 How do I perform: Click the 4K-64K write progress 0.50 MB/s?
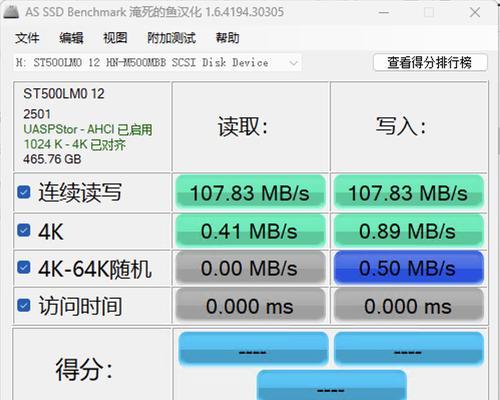coord(409,268)
